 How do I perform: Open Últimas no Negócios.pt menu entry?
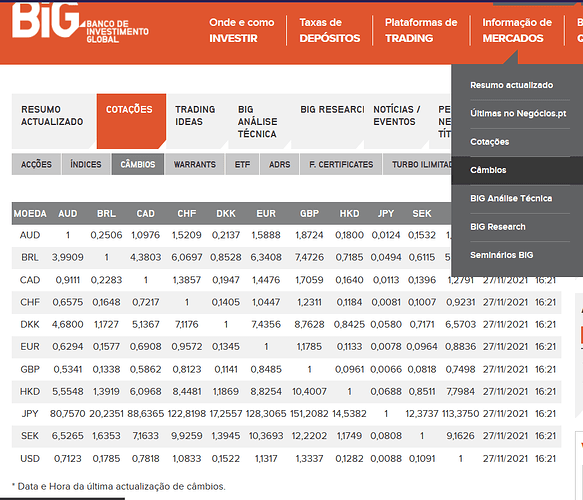(x=518, y=113)
